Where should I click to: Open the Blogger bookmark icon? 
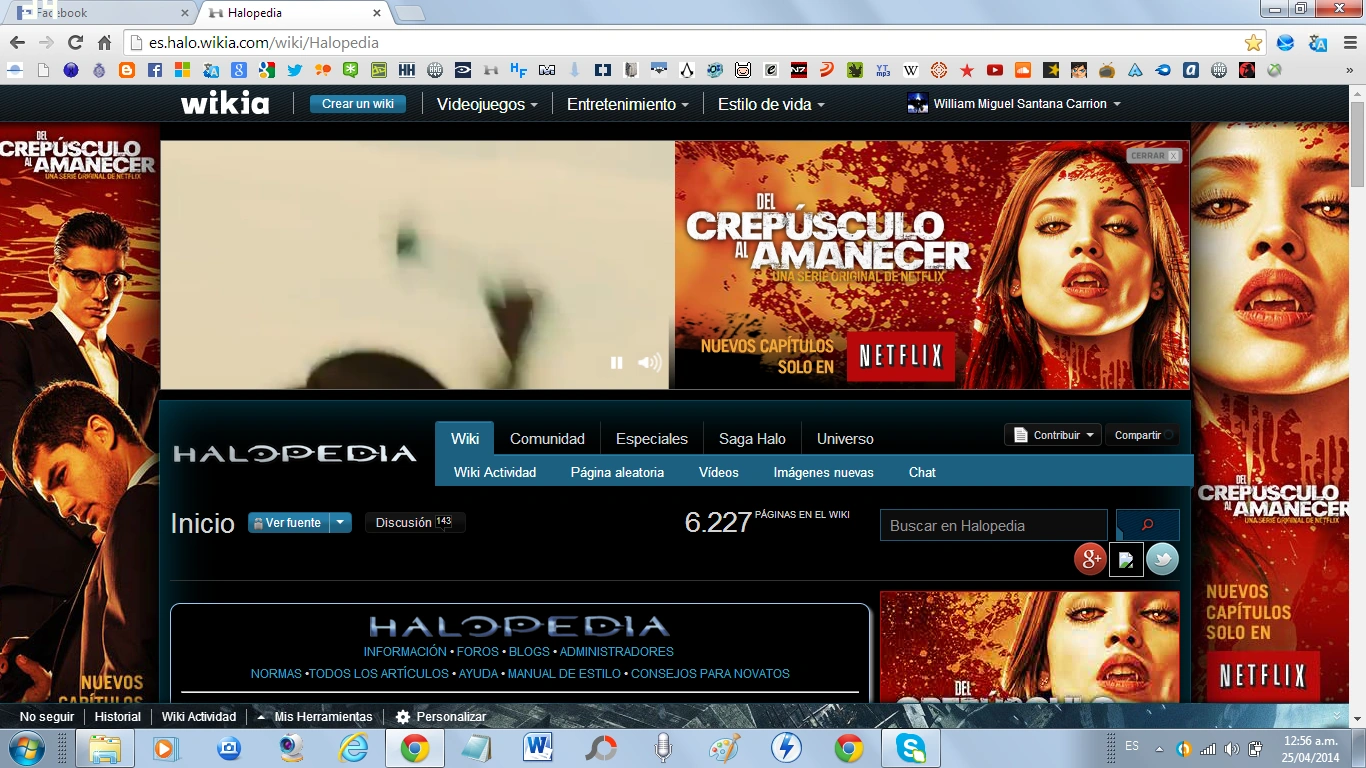[x=126, y=70]
